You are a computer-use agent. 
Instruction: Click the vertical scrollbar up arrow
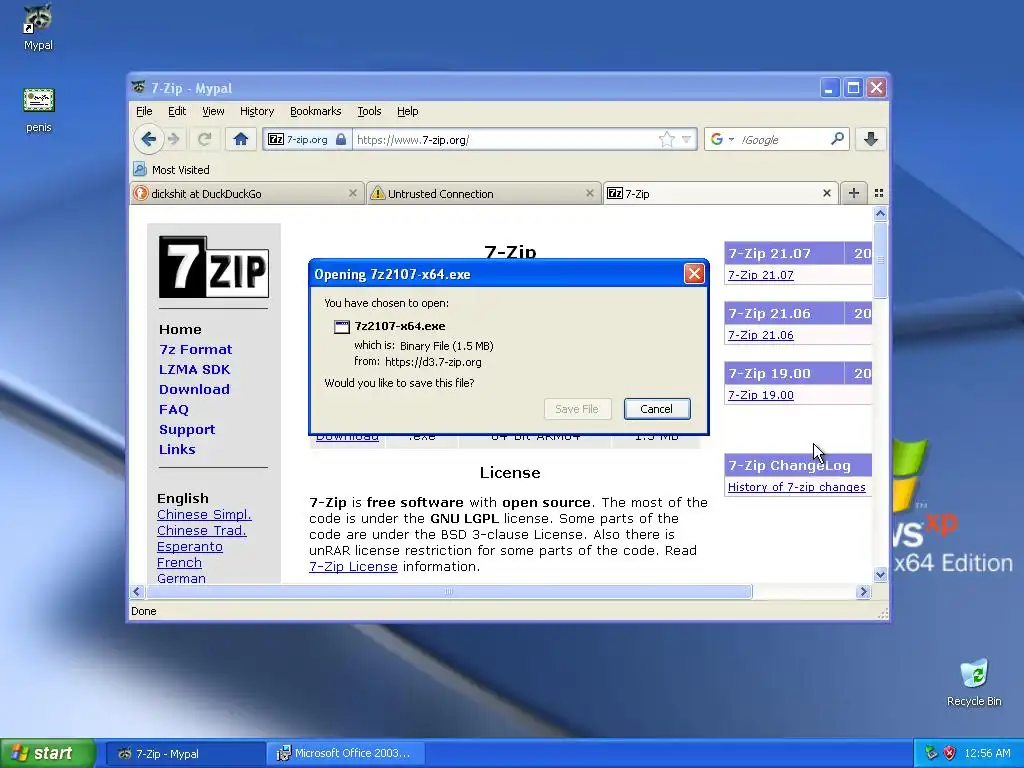pos(880,214)
